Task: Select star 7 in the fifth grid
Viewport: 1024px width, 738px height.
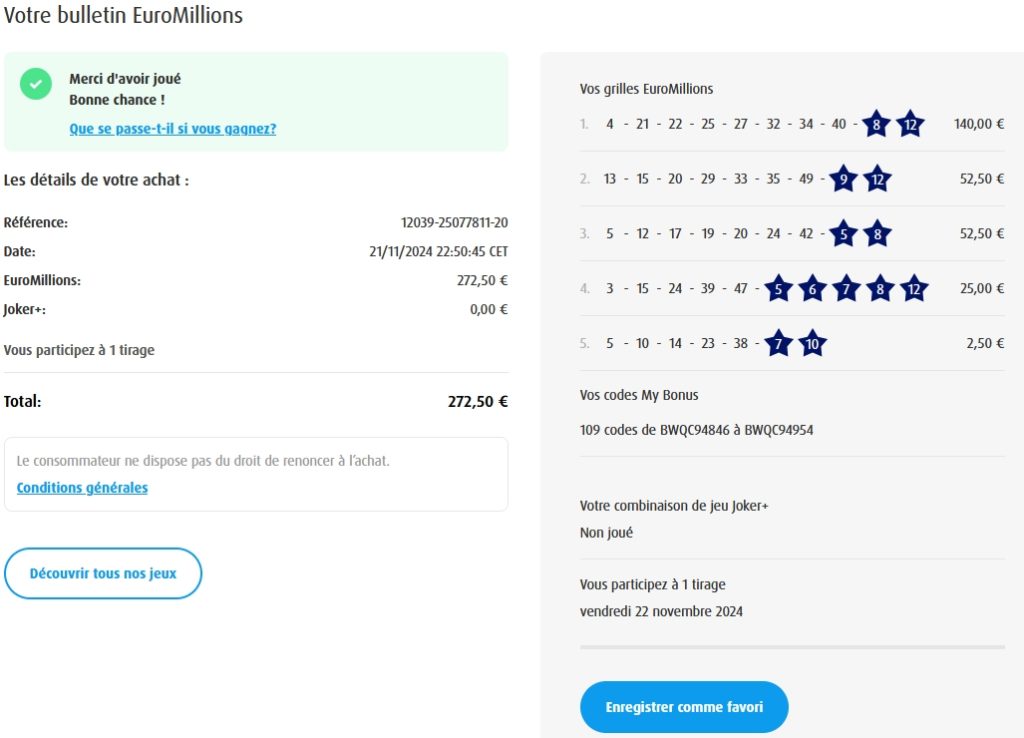Action: [778, 344]
